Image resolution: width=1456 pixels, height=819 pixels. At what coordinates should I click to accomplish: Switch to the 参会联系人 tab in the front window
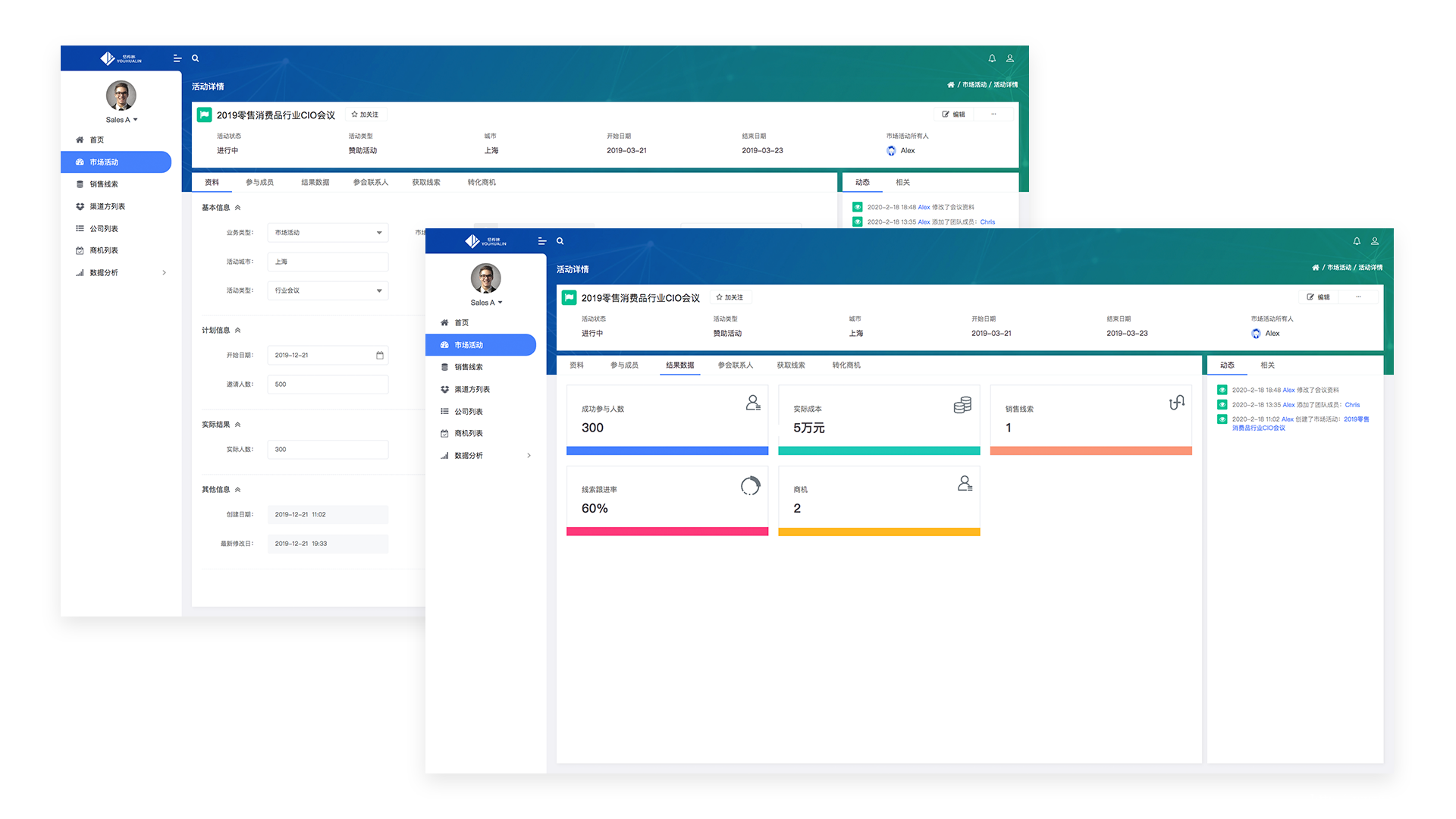(735, 366)
